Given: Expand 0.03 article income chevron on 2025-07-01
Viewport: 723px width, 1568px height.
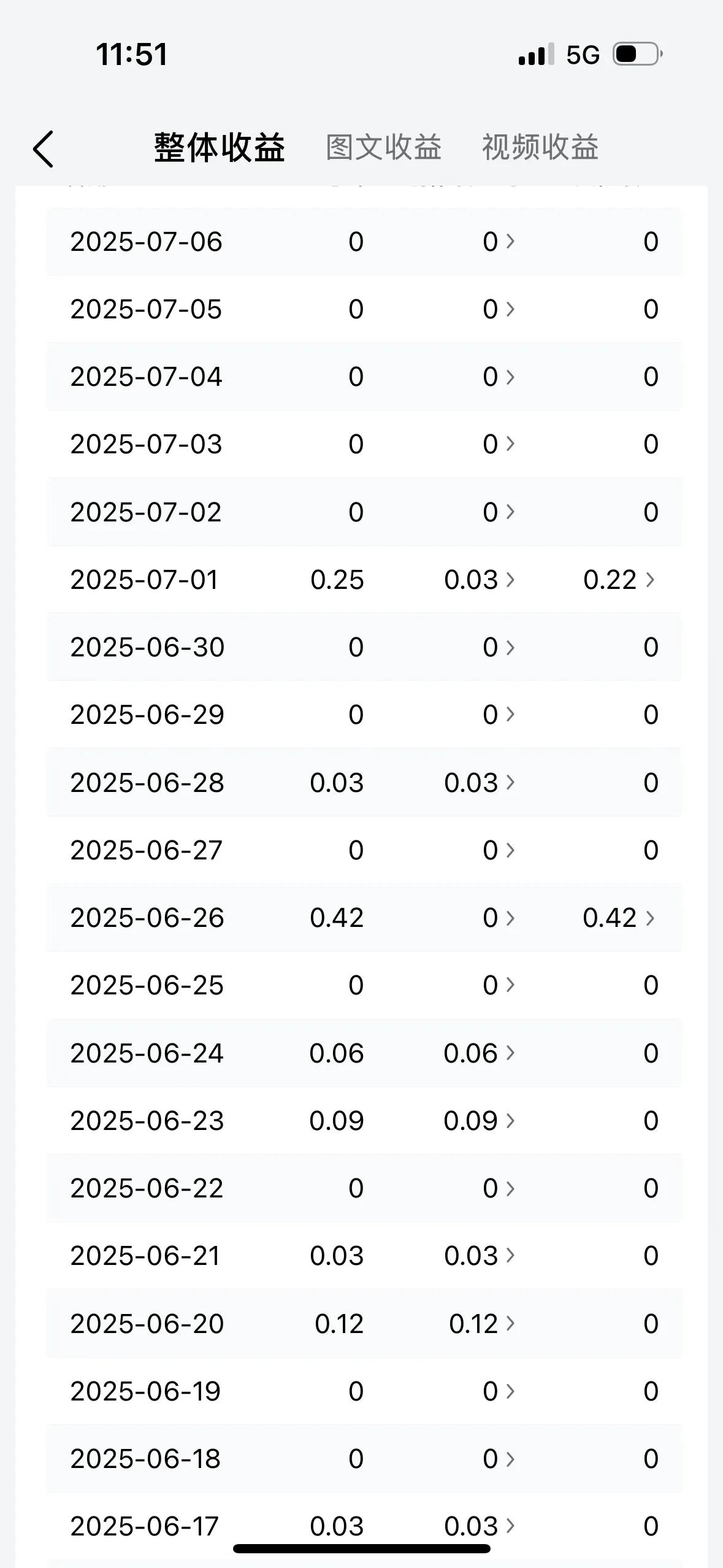Looking at the screenshot, I should click(x=510, y=580).
